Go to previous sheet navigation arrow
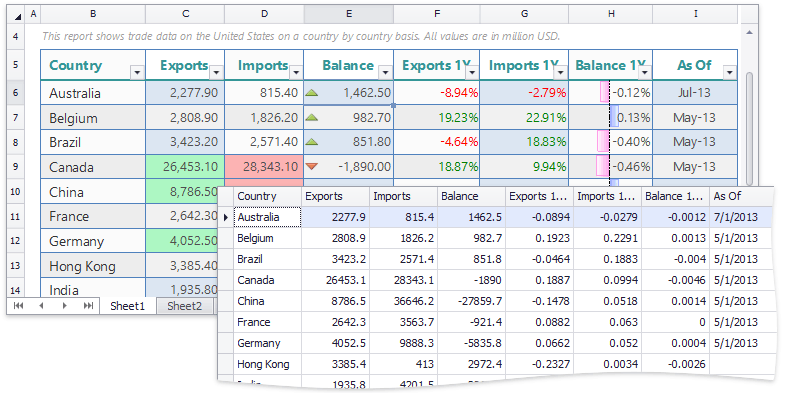The width and height of the screenshot is (790, 393). pyautogui.click(x=42, y=305)
